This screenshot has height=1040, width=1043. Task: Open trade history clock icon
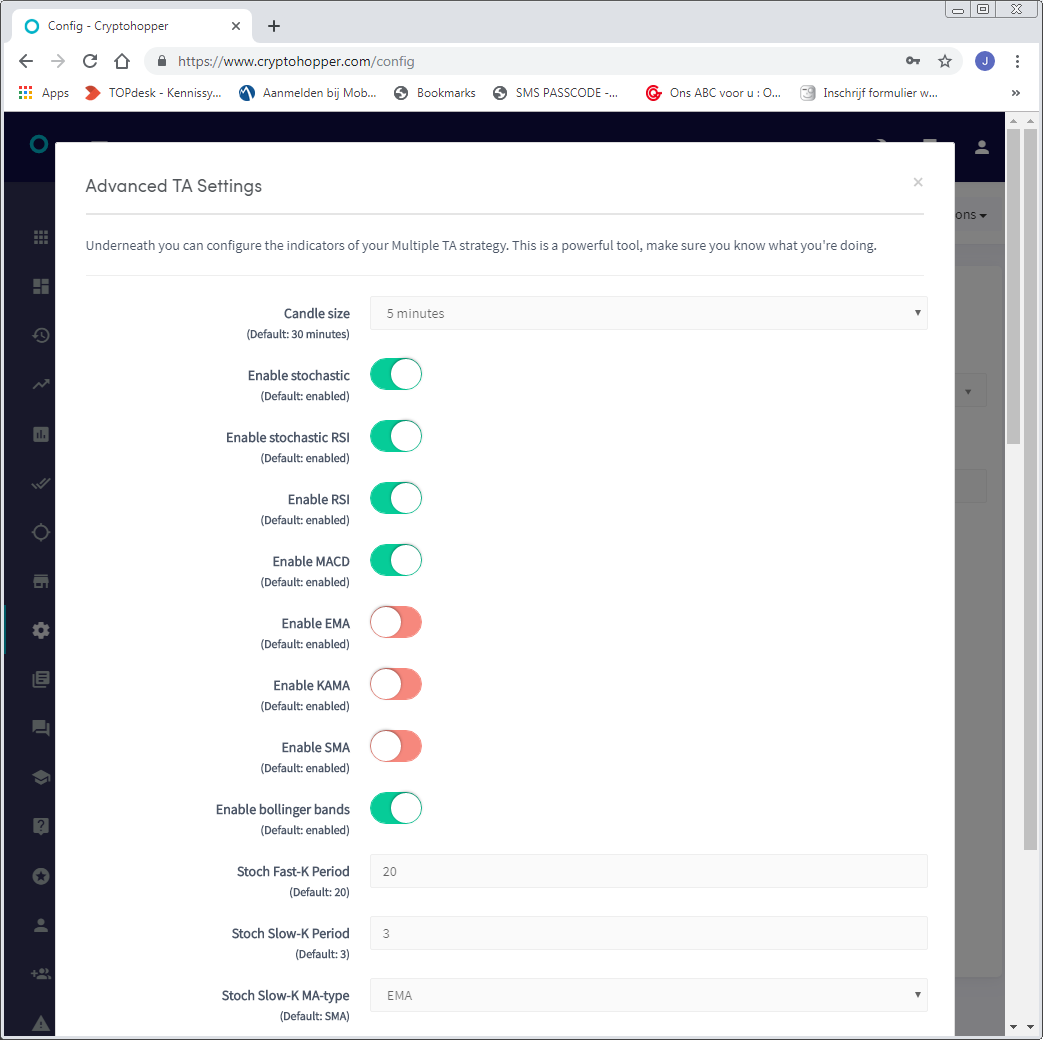pos(41,335)
